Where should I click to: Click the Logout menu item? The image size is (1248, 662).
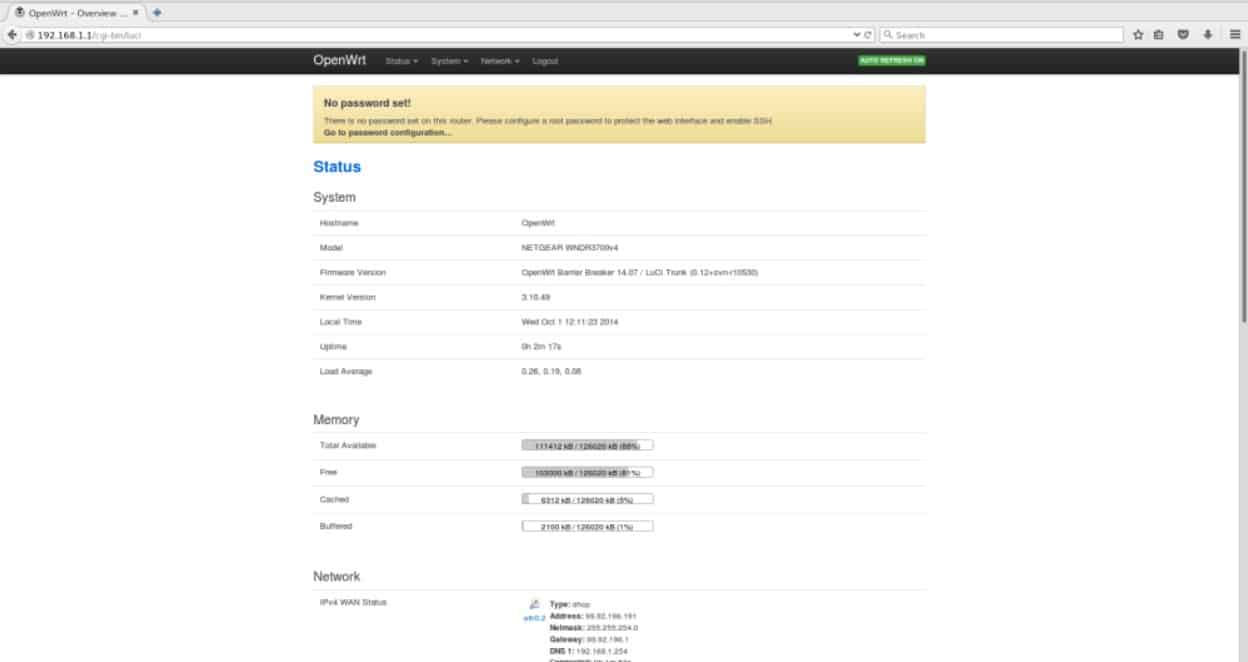[545, 61]
